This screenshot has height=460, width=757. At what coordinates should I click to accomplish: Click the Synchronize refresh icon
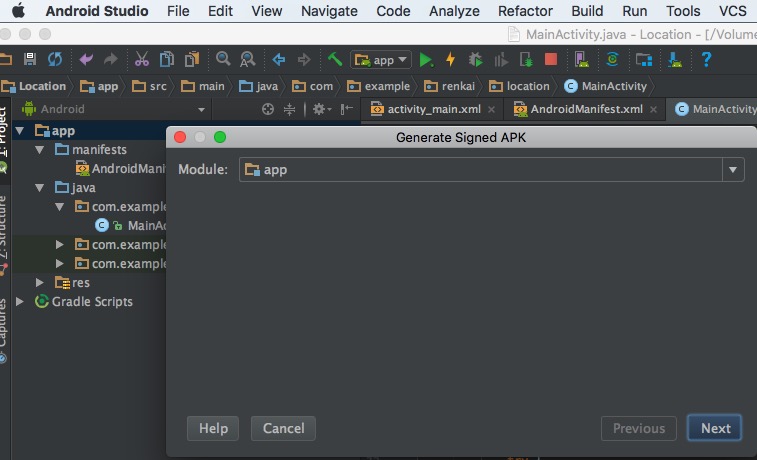point(55,59)
